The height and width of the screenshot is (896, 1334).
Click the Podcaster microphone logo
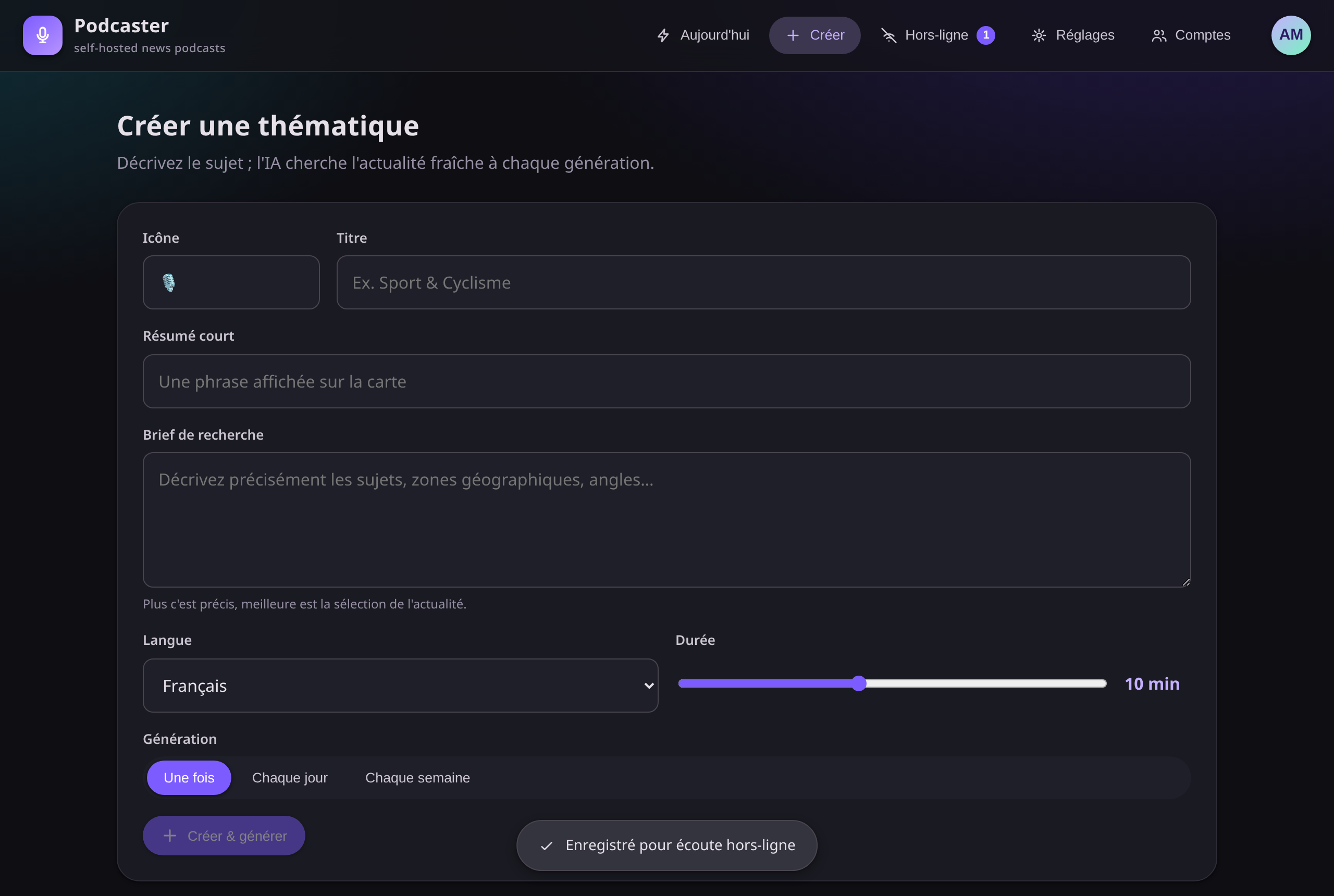[x=42, y=35]
